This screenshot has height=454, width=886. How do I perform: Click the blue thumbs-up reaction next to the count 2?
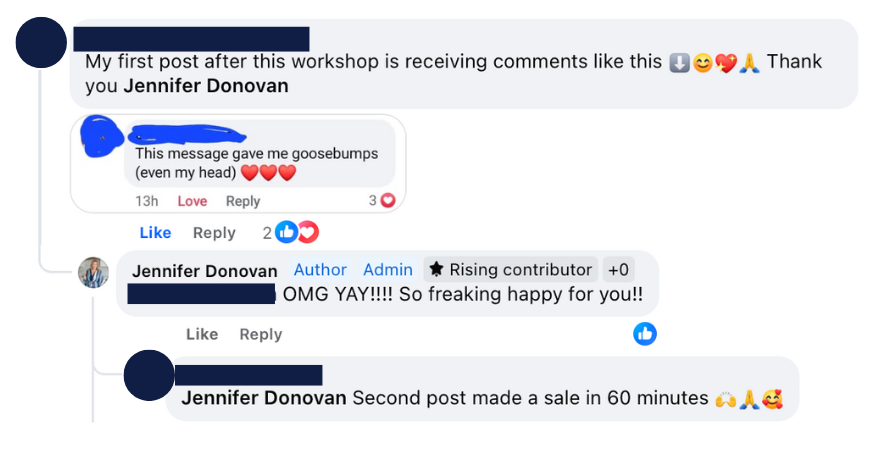pyautogui.click(x=286, y=232)
